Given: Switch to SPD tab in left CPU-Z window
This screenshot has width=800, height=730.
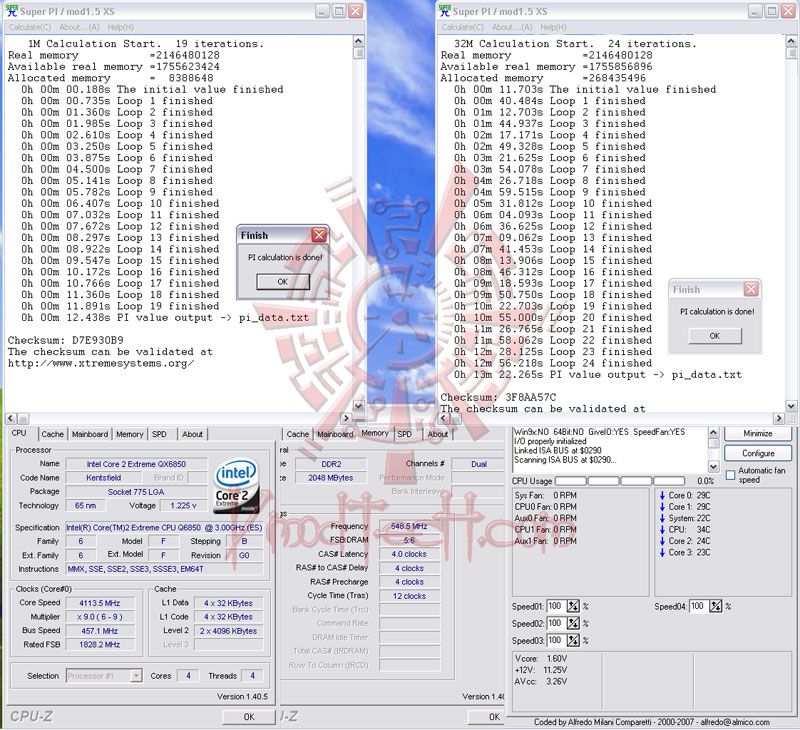Looking at the screenshot, I should click(159, 434).
